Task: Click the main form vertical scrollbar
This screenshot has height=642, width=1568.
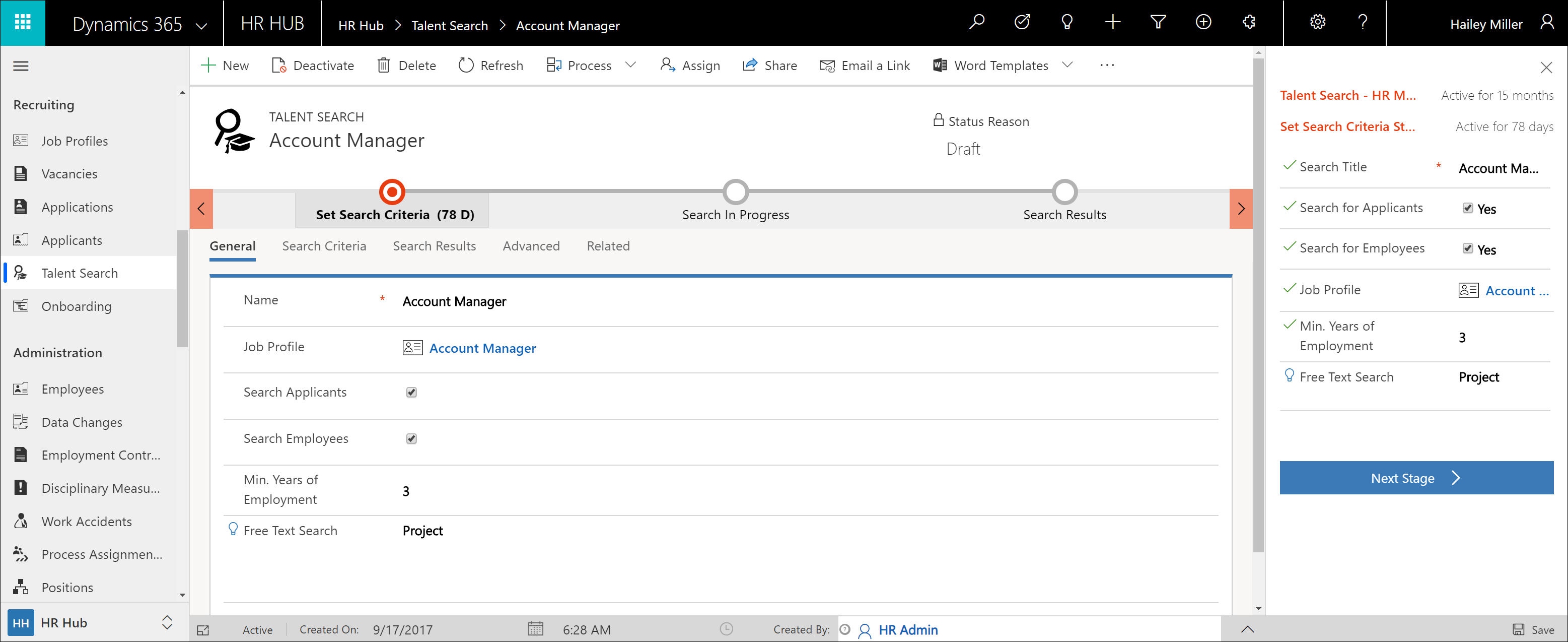Action: pos(1258,304)
